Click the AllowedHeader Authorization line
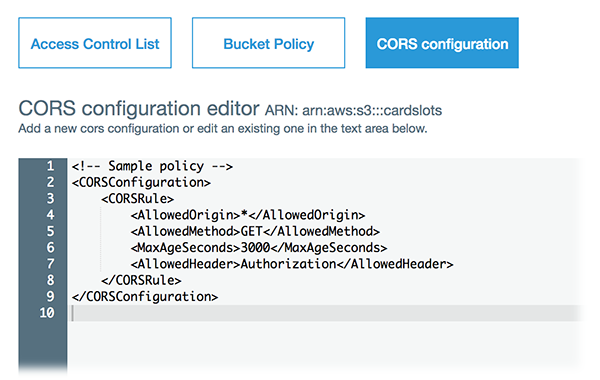The image size is (600, 380). point(292,264)
